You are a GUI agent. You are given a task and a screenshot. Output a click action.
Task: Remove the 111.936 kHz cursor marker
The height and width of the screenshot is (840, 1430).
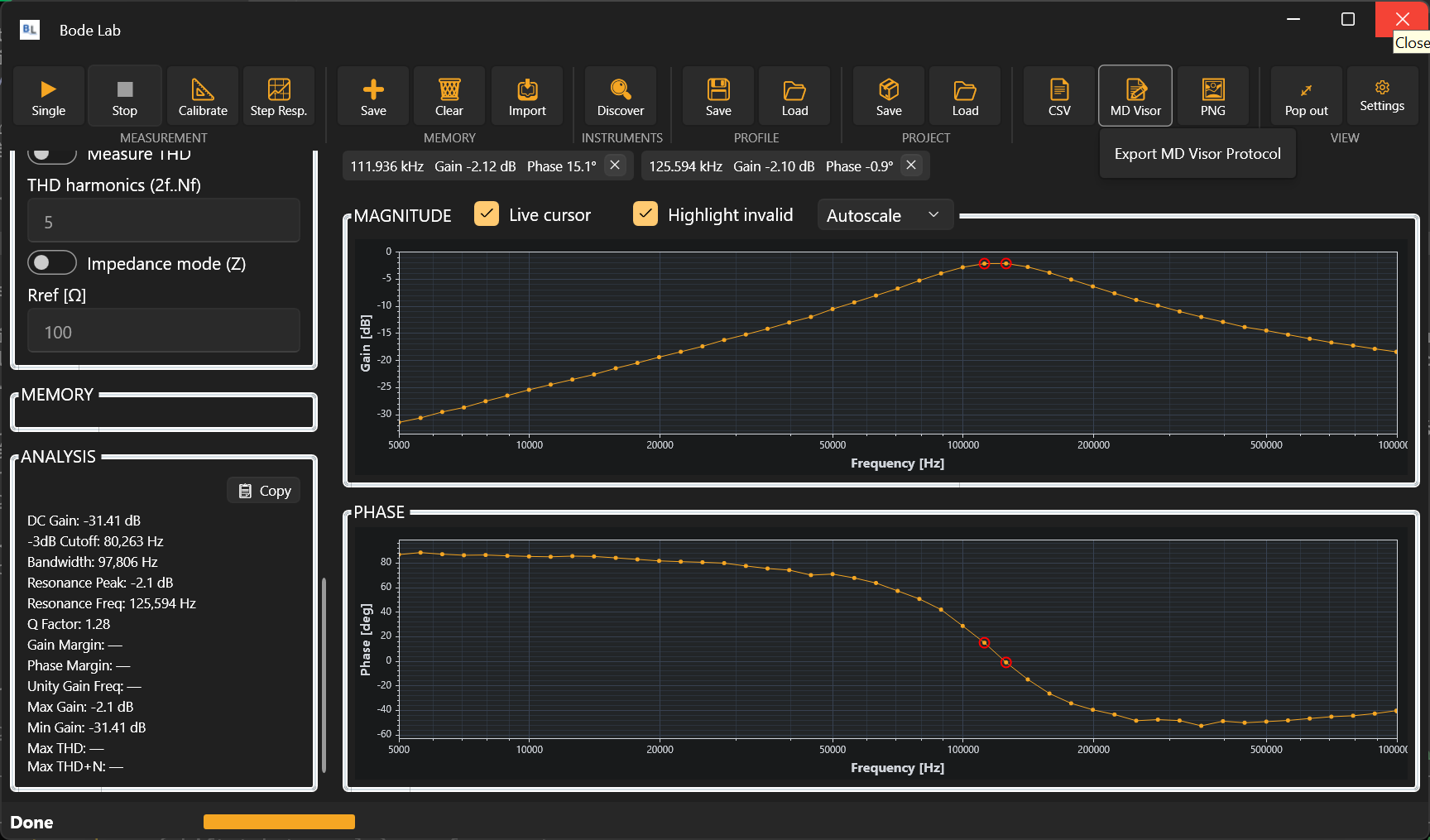615,166
